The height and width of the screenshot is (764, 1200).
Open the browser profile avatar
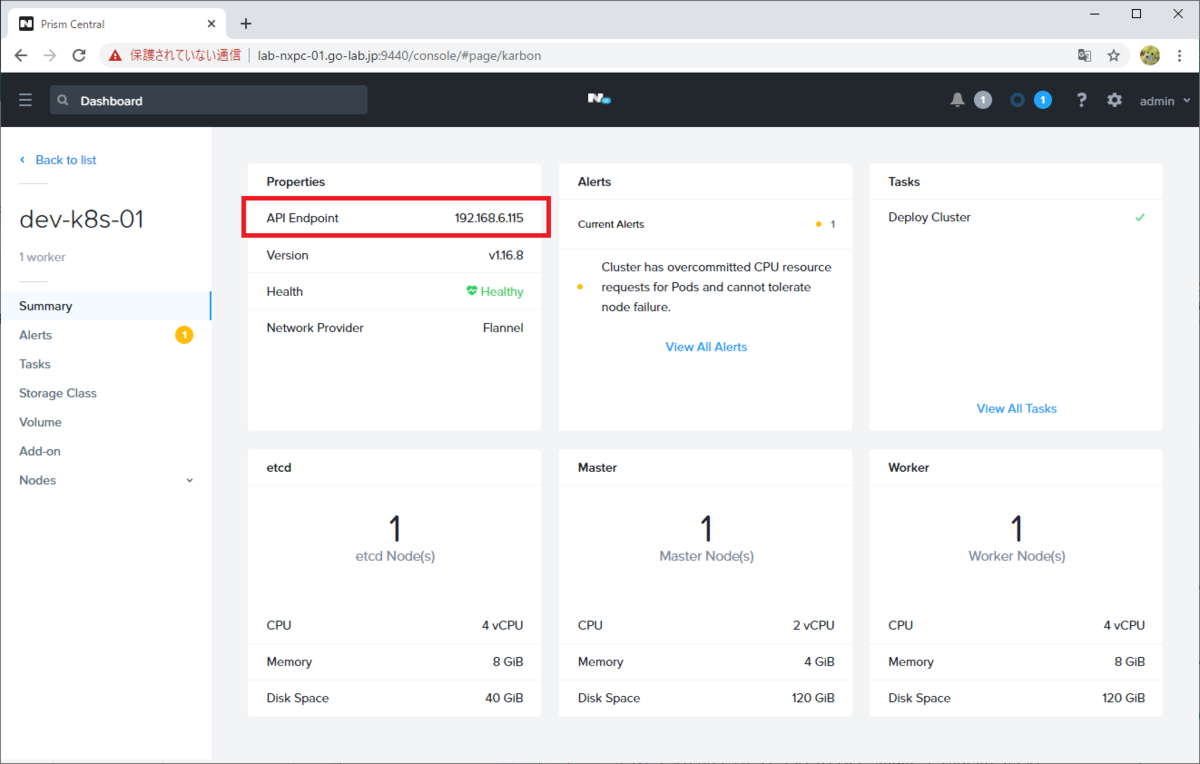pos(1150,56)
